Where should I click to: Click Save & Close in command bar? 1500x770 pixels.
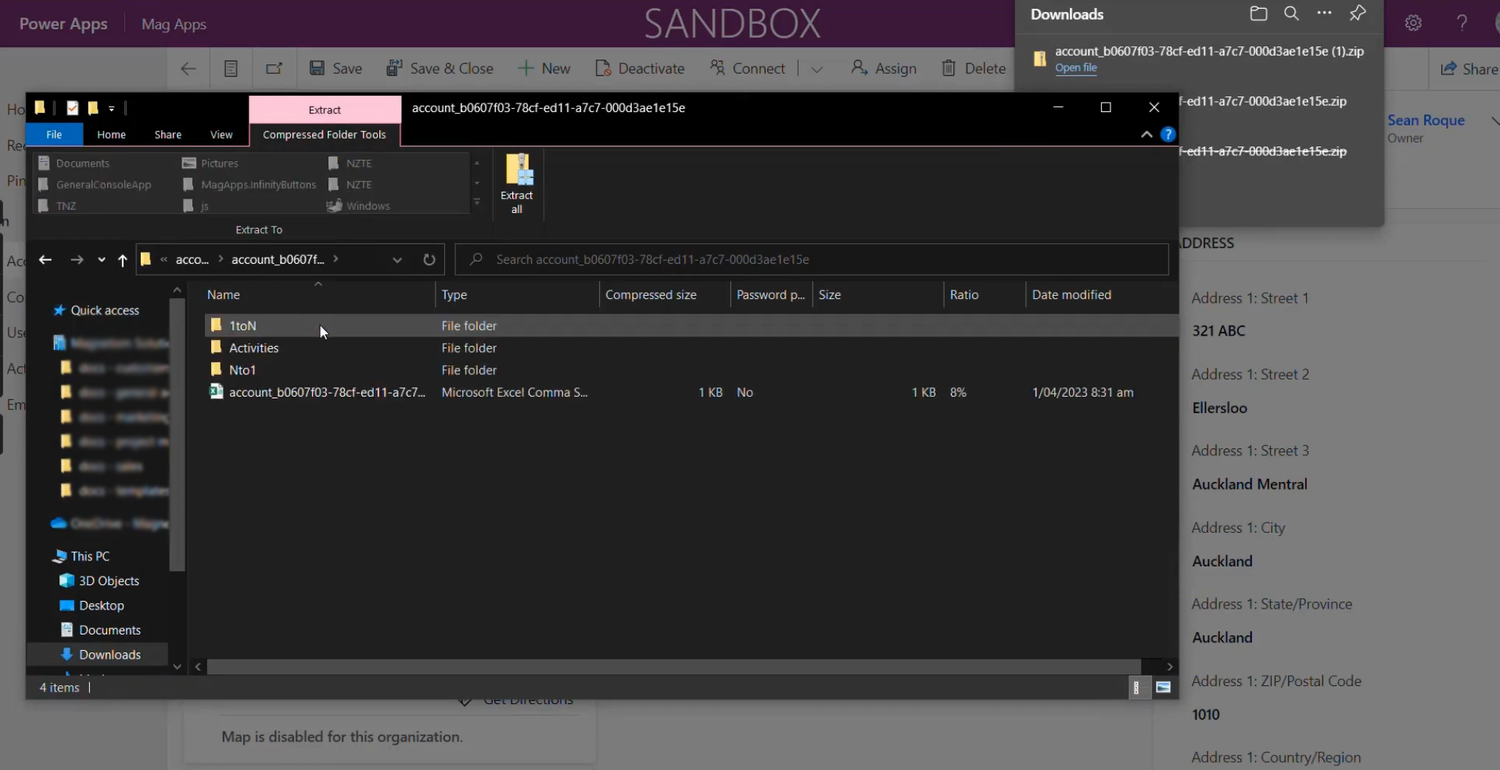[440, 69]
